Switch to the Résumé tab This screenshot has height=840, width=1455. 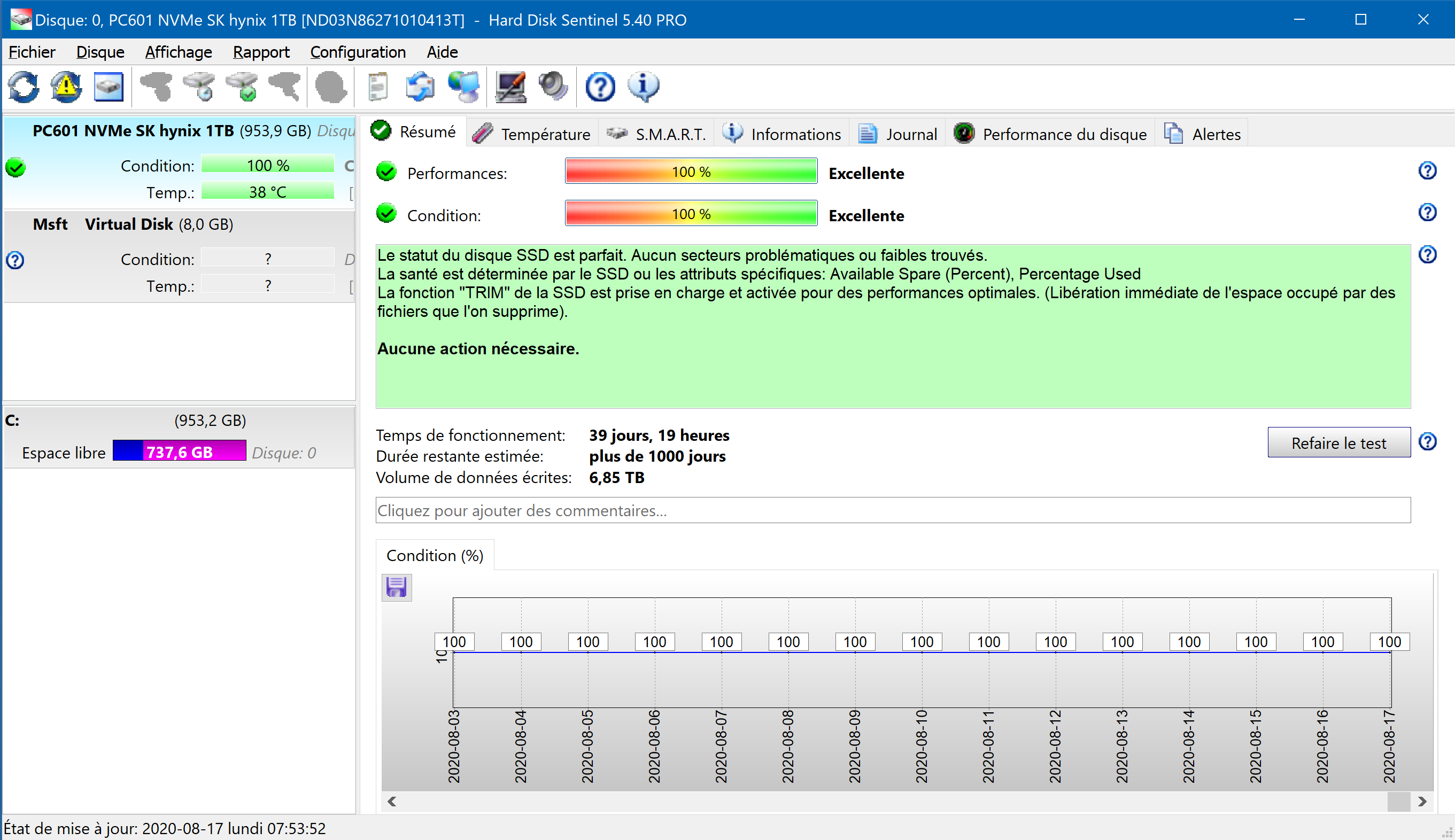[414, 131]
